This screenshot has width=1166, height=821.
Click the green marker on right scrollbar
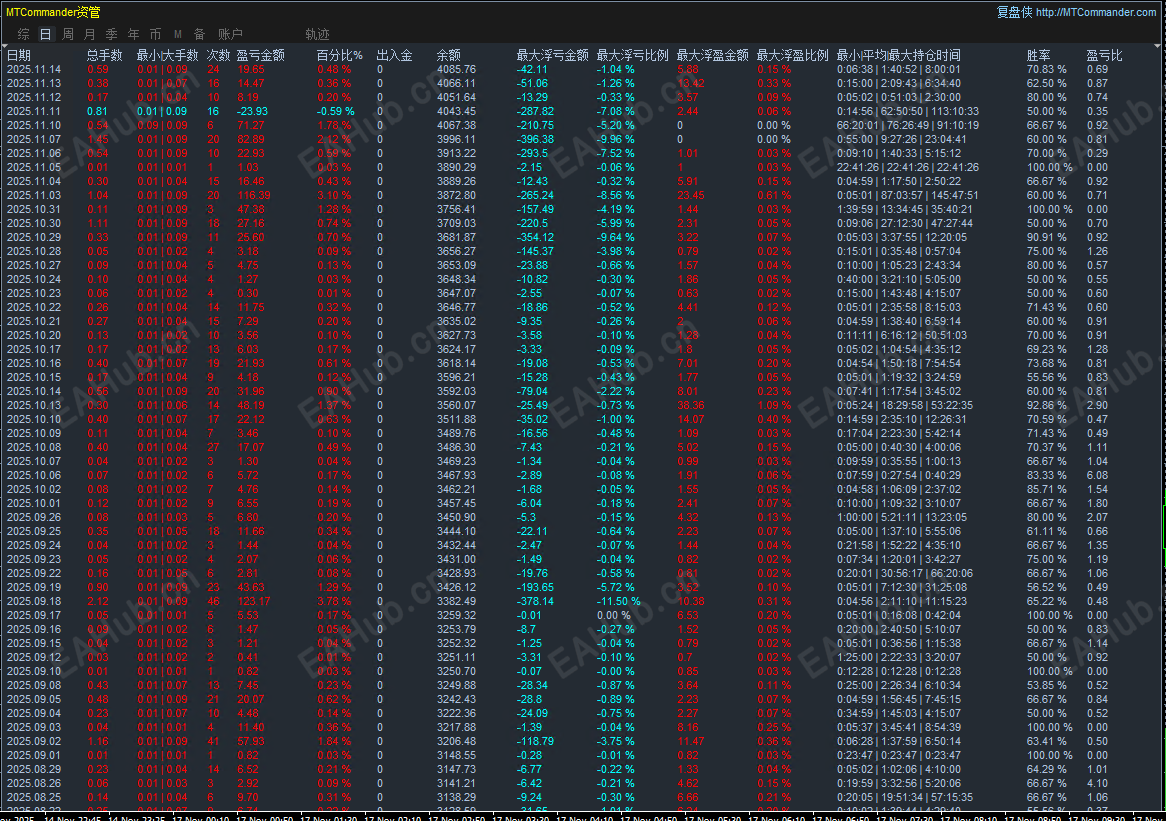click(x=1163, y=527)
